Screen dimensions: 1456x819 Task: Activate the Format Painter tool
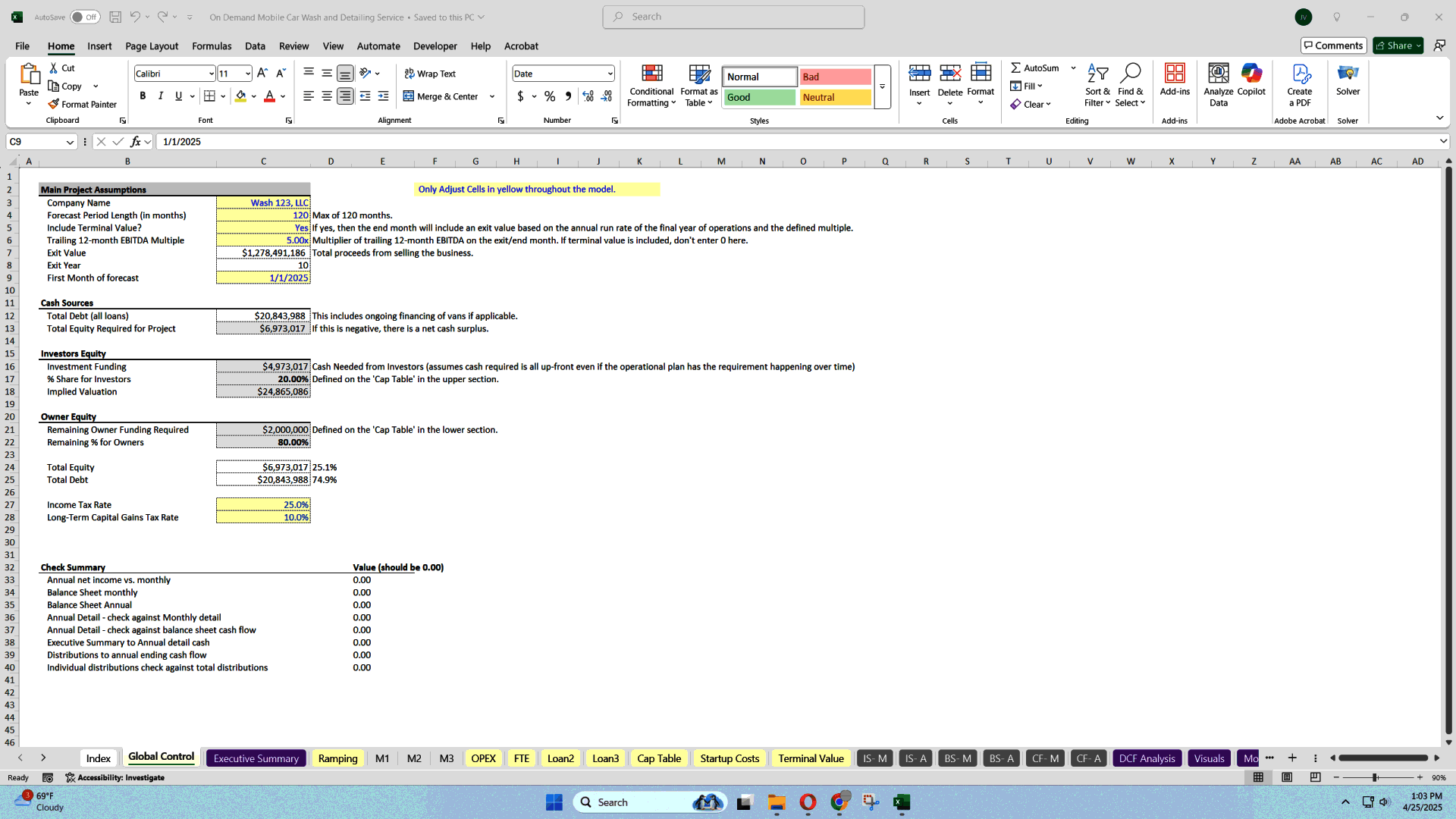[82, 105]
